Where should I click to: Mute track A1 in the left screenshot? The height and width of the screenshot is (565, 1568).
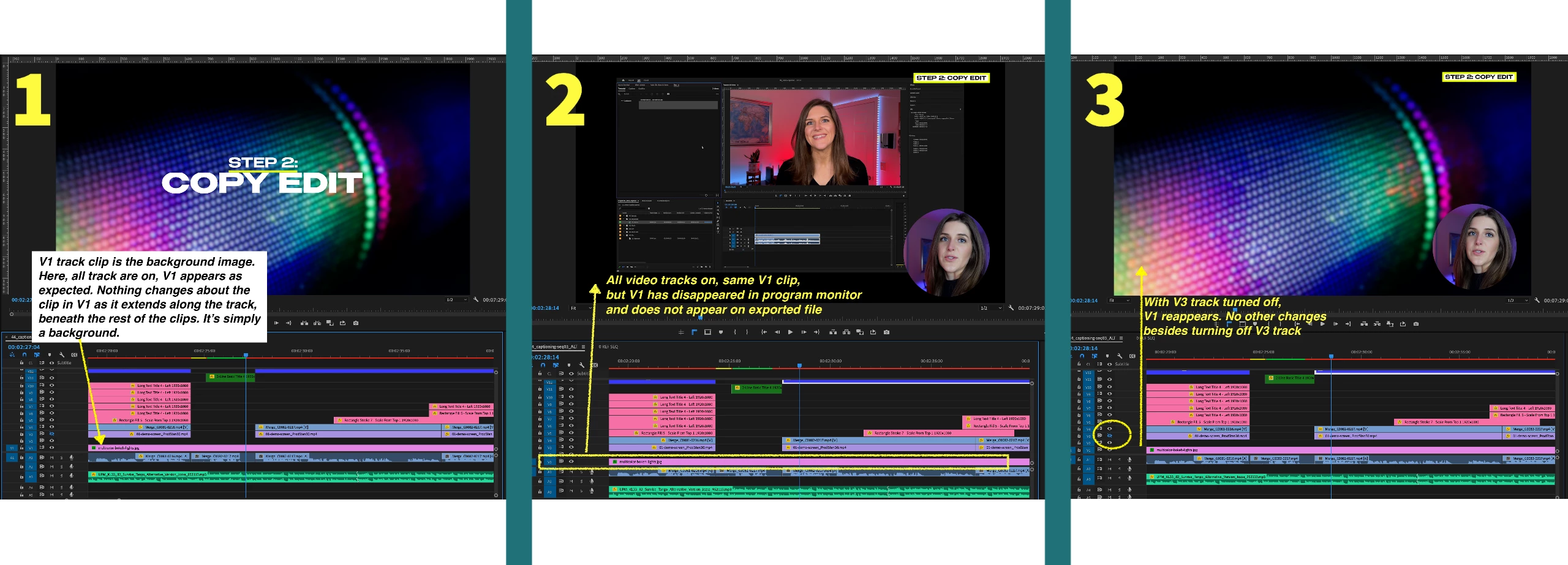(52, 457)
